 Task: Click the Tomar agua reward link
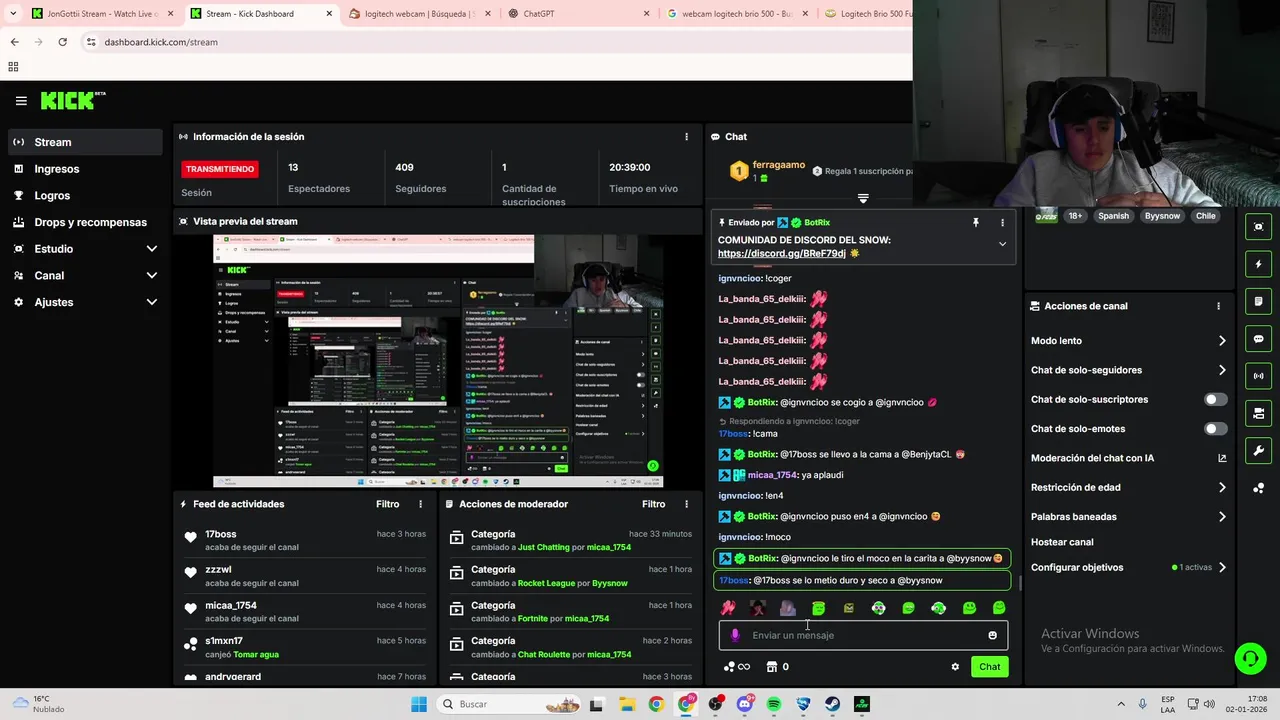tap(256, 654)
